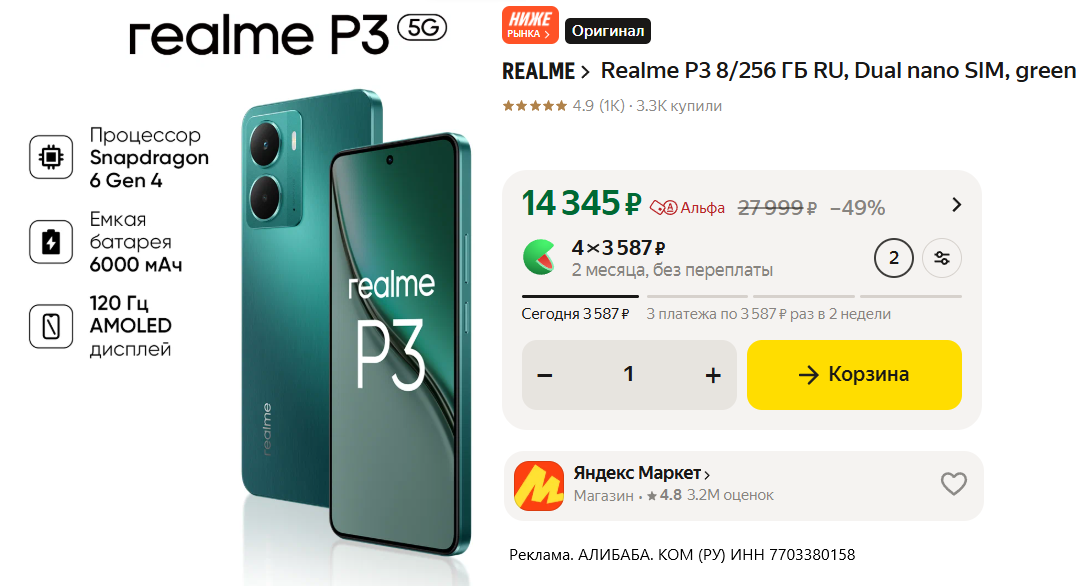Click the green Split watermelon icon
The width and height of the screenshot is (1081, 588).
pos(539,257)
